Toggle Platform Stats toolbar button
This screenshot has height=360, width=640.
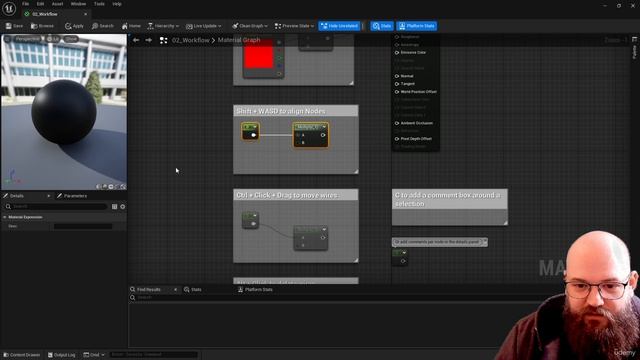[x=416, y=26]
